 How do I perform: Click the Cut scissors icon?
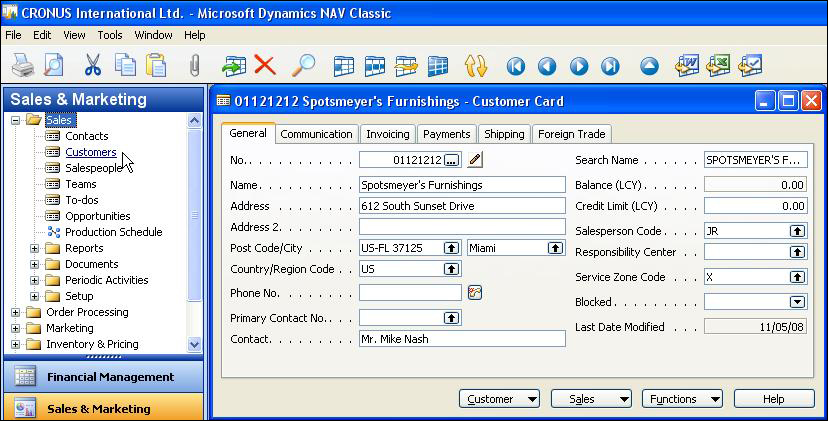pos(93,66)
